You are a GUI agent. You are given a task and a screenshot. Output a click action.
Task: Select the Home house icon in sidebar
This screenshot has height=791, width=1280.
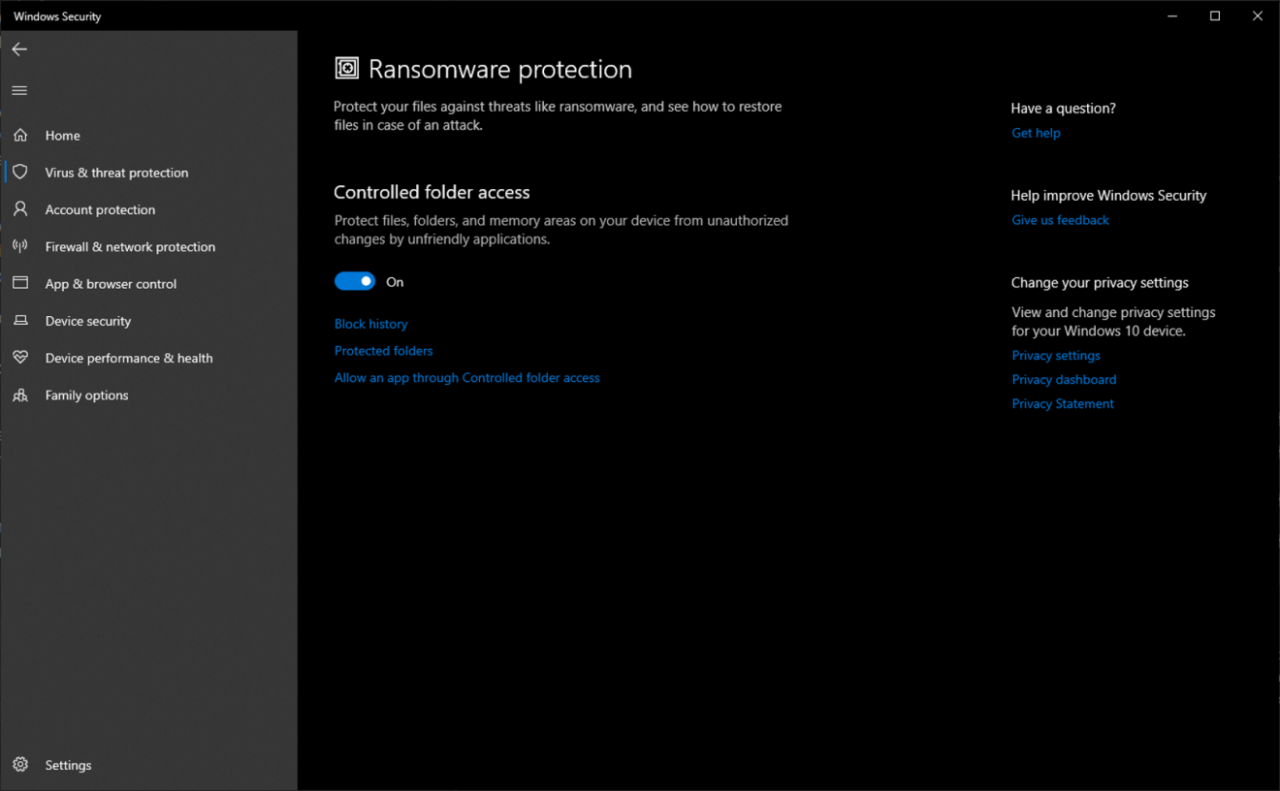tap(20, 135)
